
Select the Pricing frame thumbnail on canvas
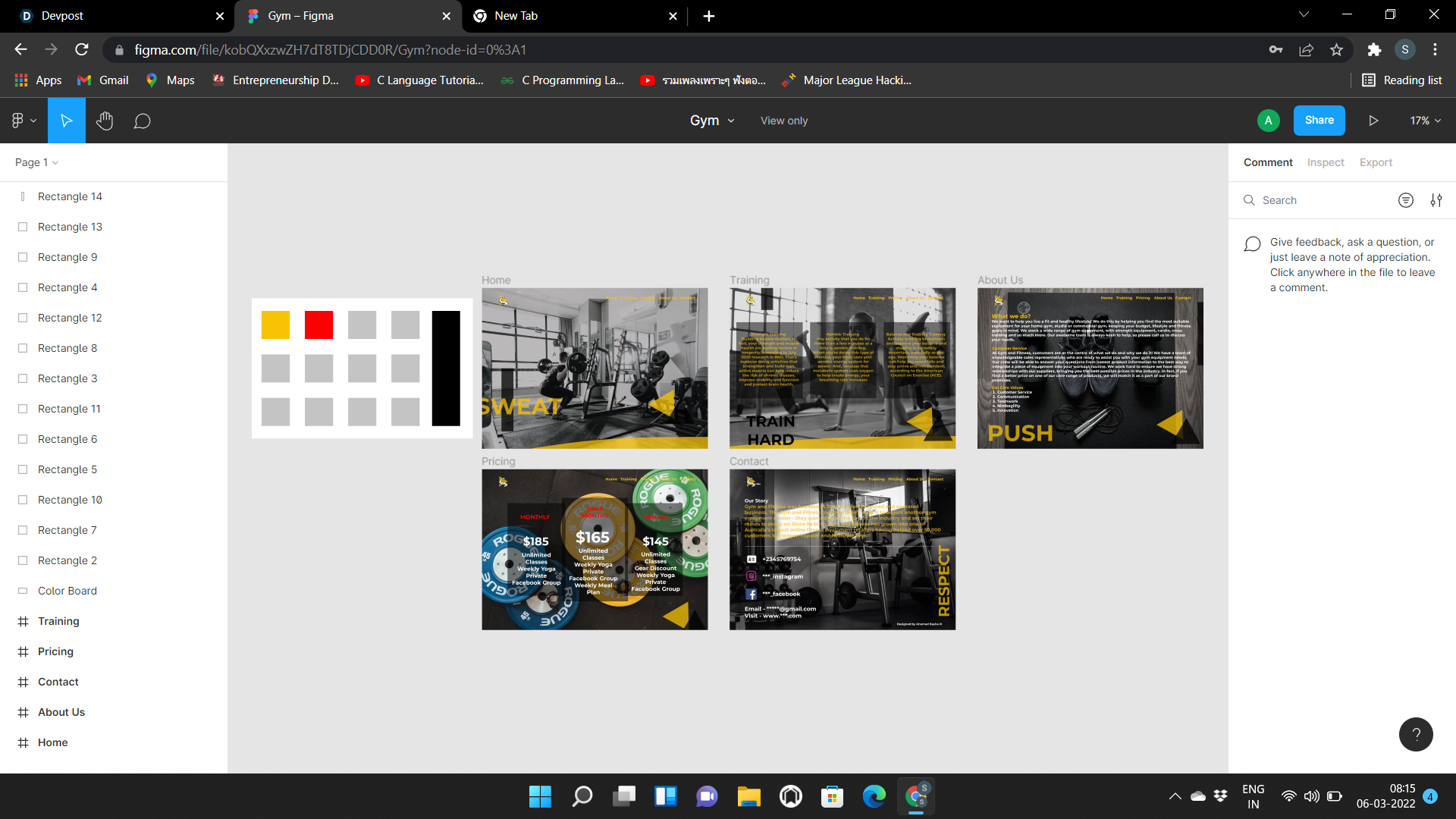[x=595, y=549]
